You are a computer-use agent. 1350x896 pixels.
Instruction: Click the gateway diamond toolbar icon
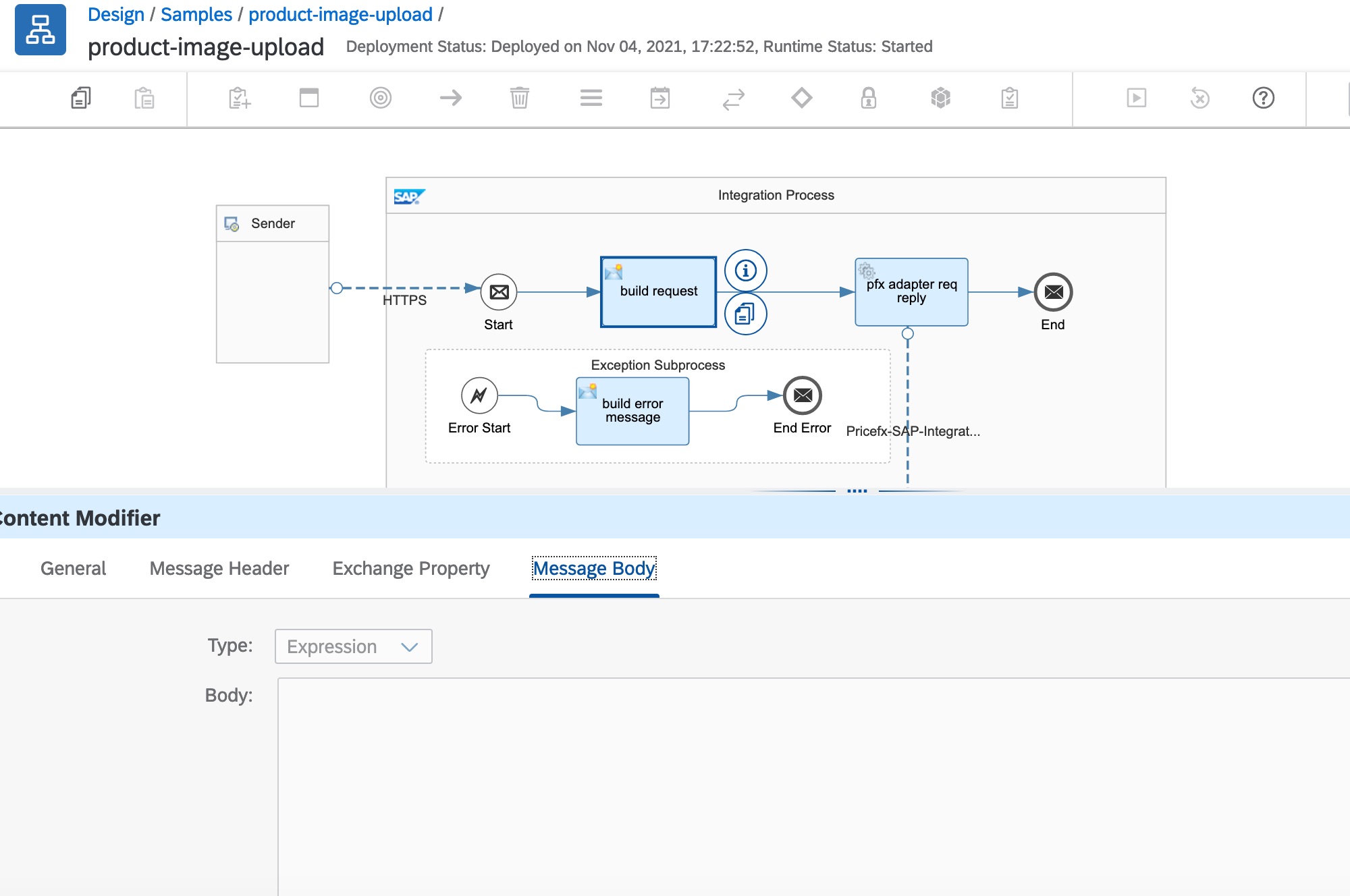(x=801, y=99)
